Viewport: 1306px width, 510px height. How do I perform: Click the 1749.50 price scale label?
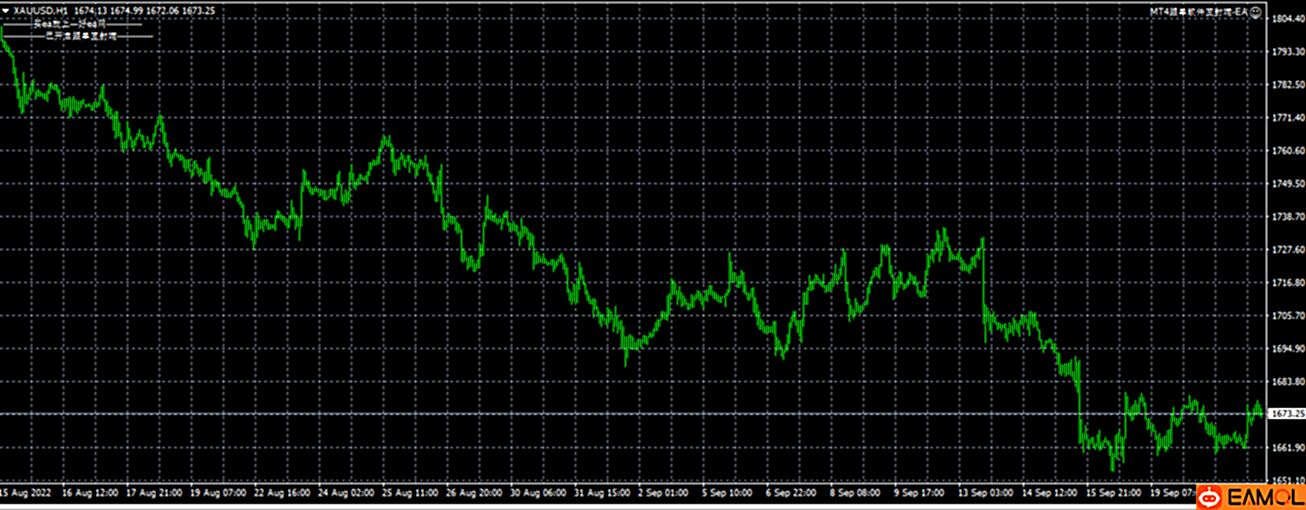point(1286,184)
